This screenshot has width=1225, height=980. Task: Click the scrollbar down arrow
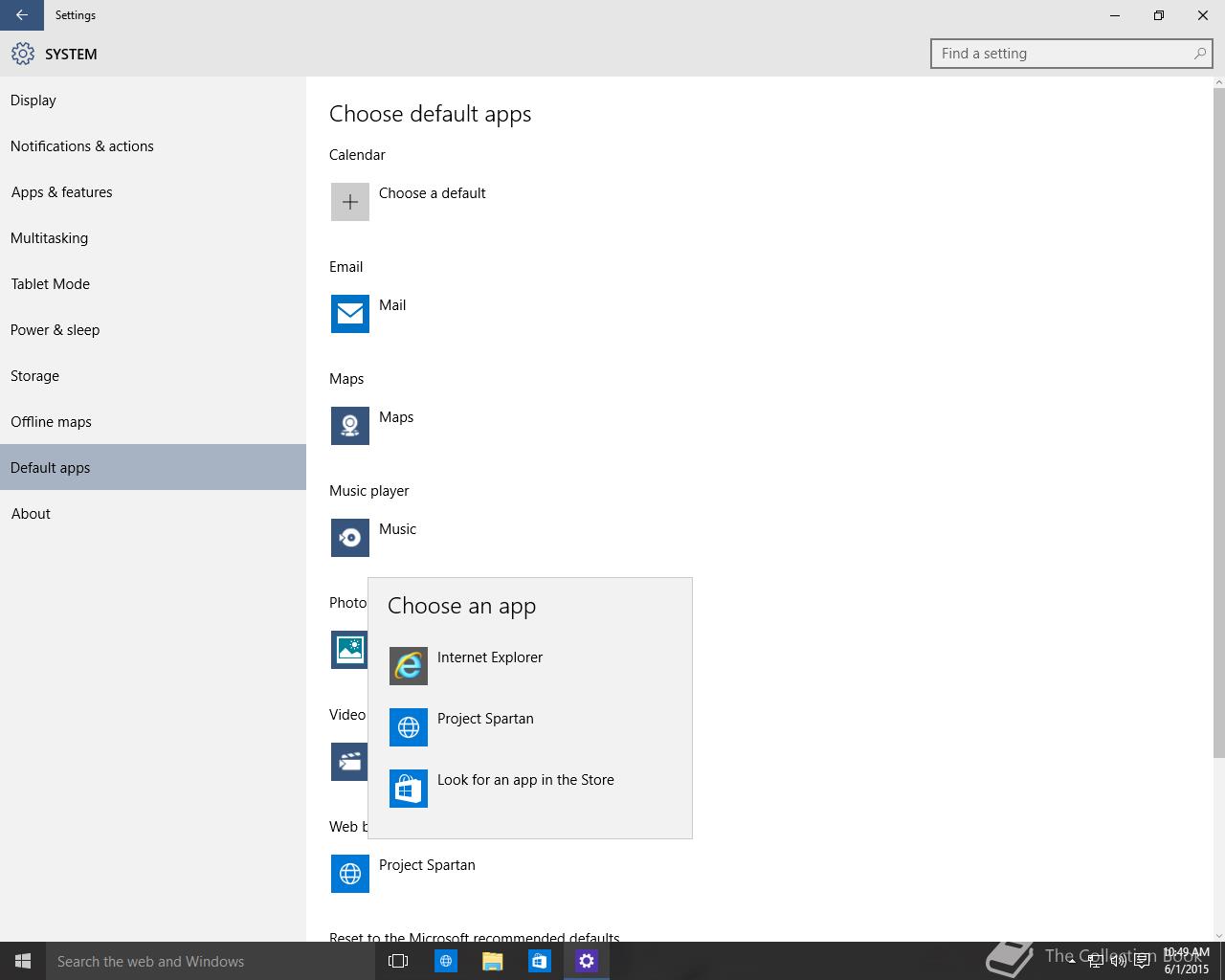1218,935
